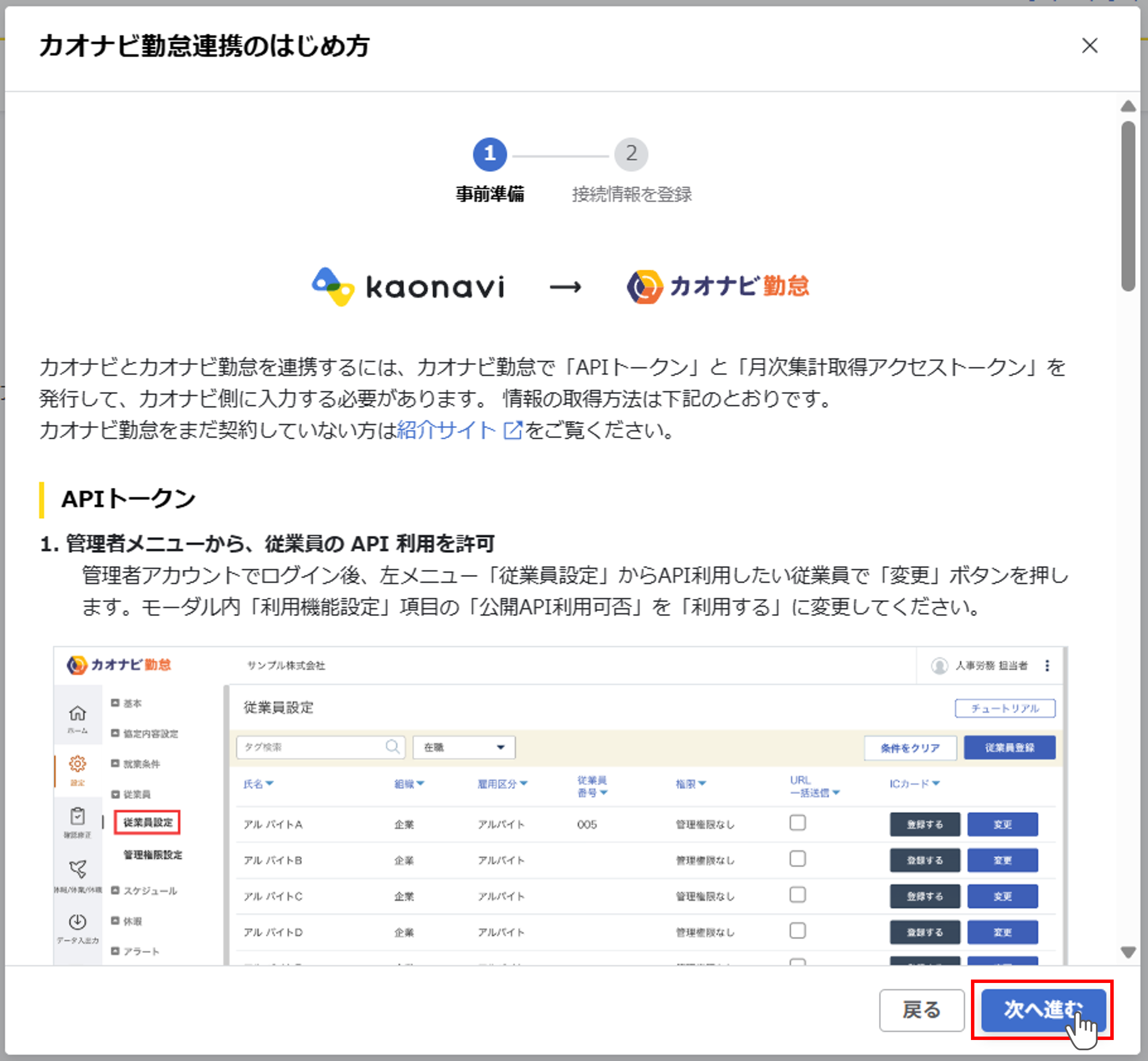The width and height of the screenshot is (1148, 1061).
Task: Open the 在職 status dropdown
Action: (463, 747)
